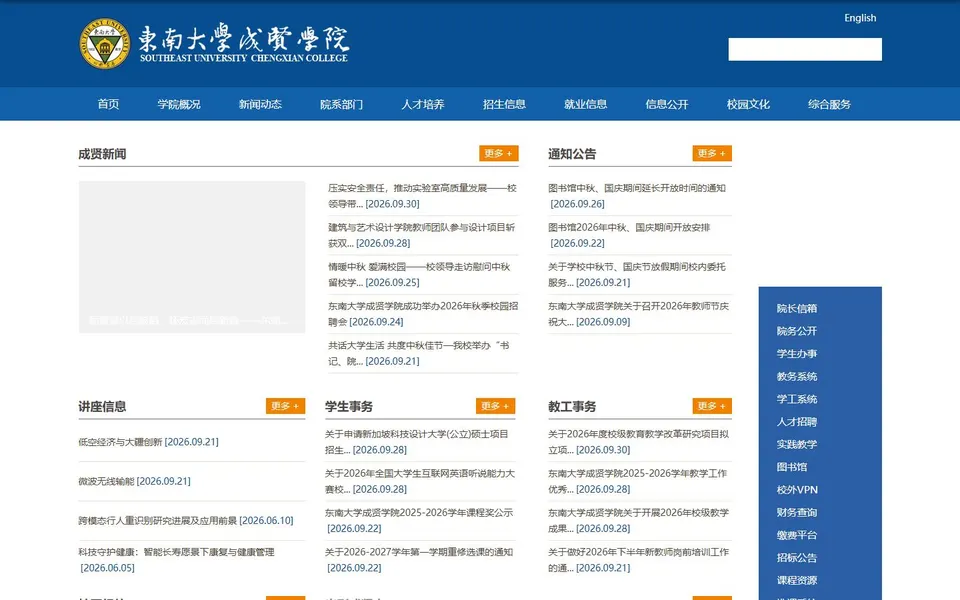Click the 教工事务 section heading
Screen dimensions: 960x600
pyautogui.click(x=572, y=407)
